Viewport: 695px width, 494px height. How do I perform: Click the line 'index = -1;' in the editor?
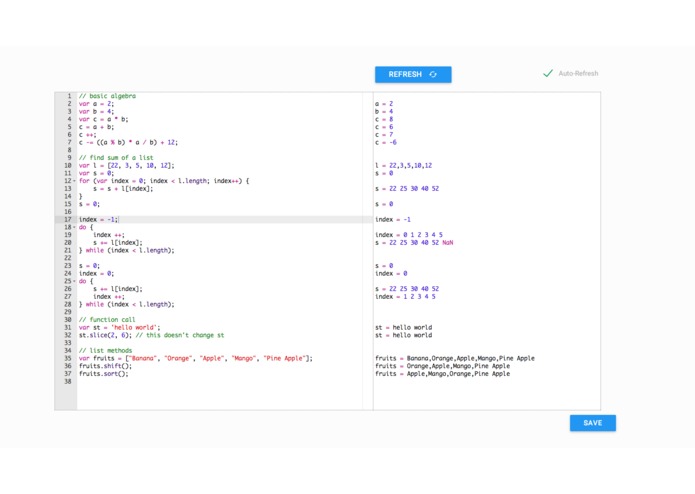coord(98,220)
